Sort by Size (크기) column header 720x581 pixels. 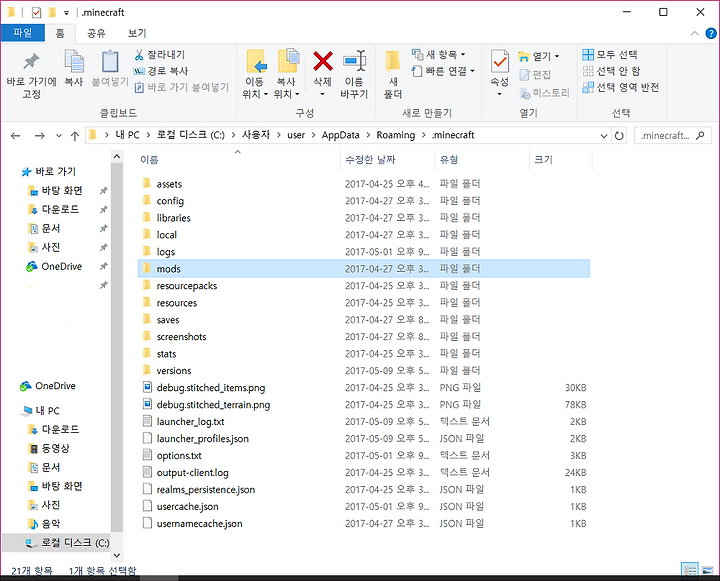(543, 159)
